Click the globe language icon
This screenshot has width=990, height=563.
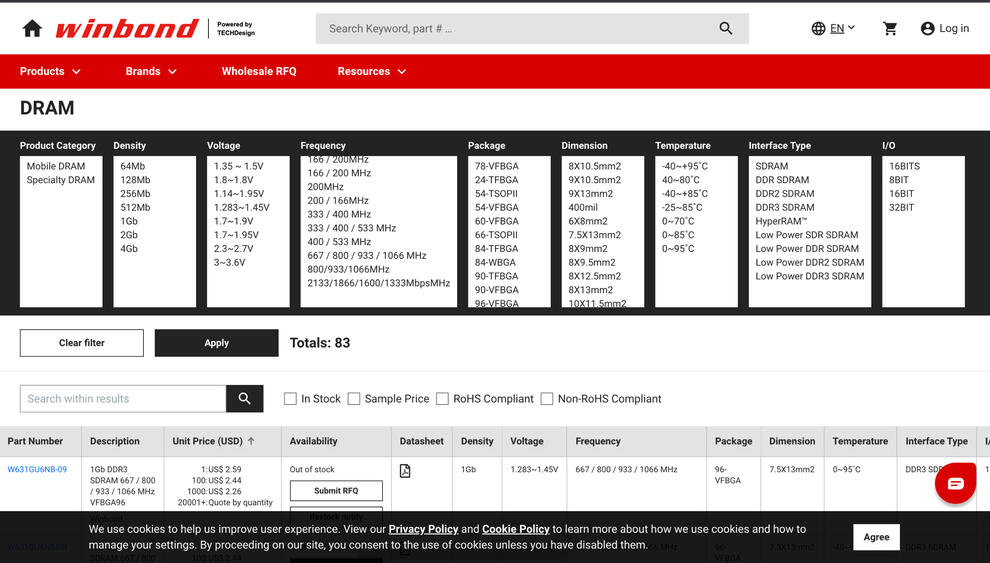(819, 29)
